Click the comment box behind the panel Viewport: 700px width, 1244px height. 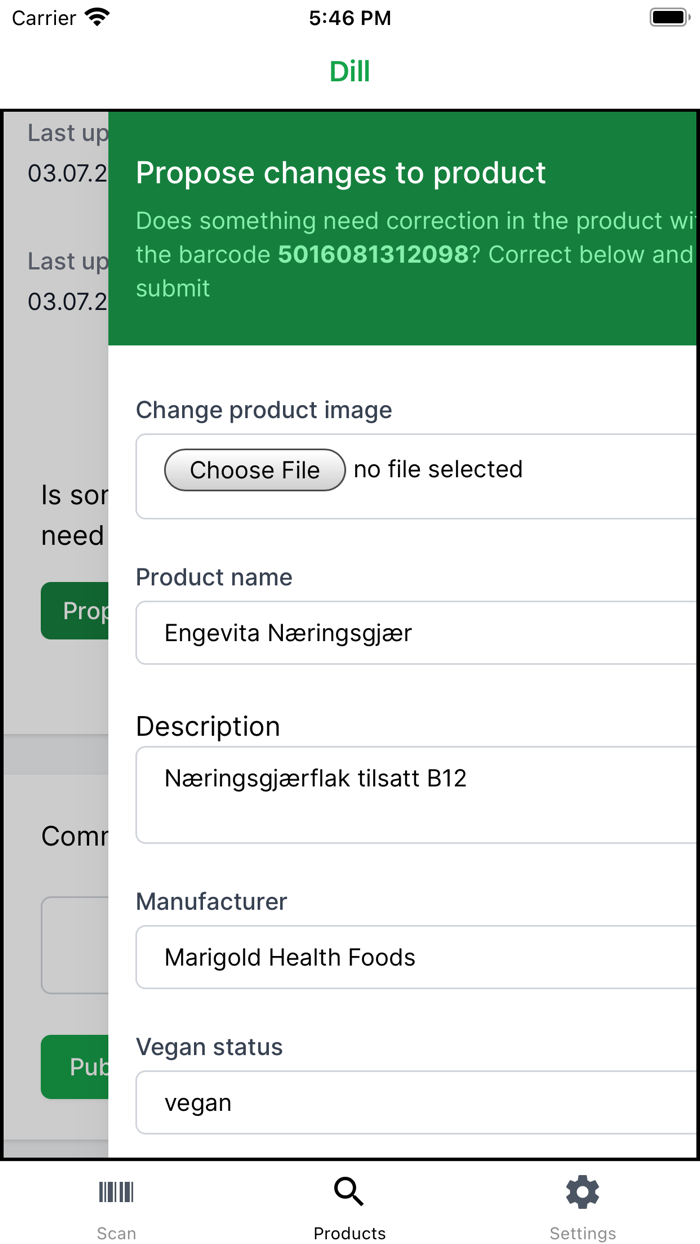75,945
